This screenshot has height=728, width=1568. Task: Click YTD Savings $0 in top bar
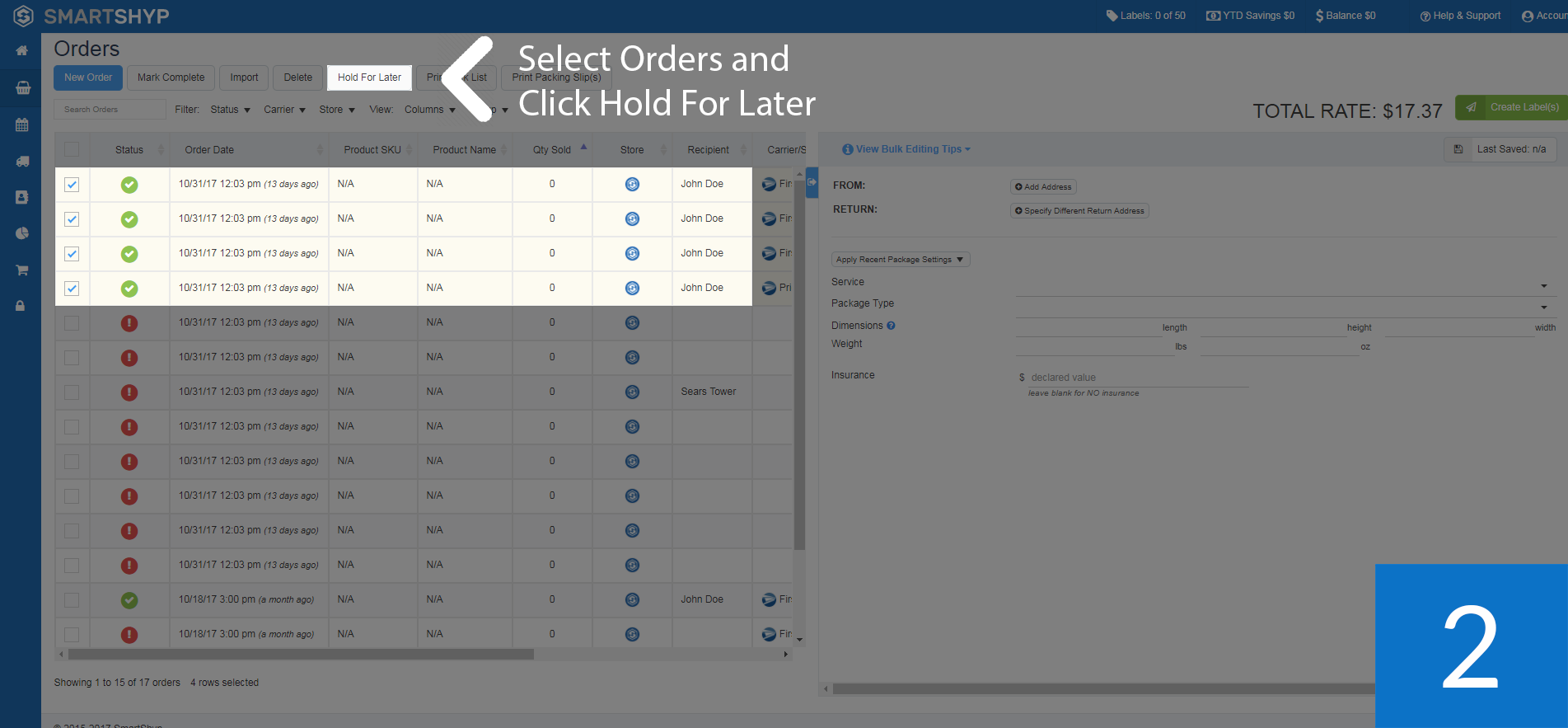[1251, 16]
